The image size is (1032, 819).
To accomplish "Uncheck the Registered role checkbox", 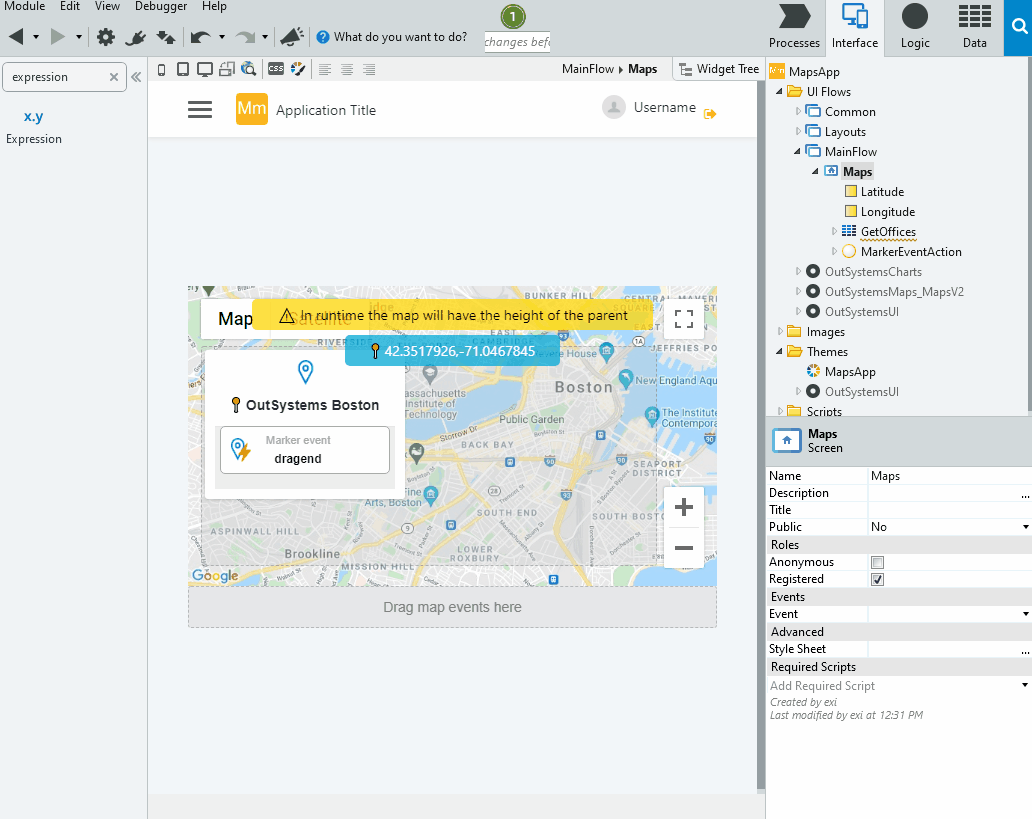I will click(877, 579).
